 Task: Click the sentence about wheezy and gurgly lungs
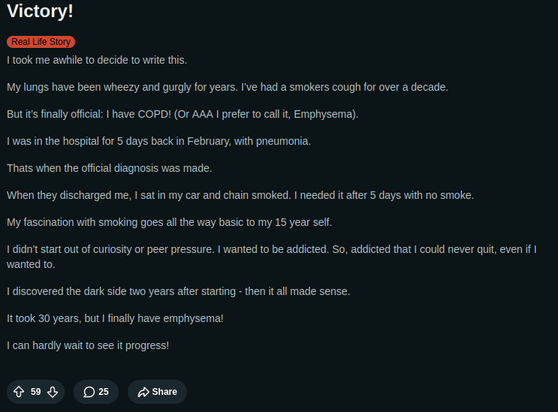tap(227, 87)
